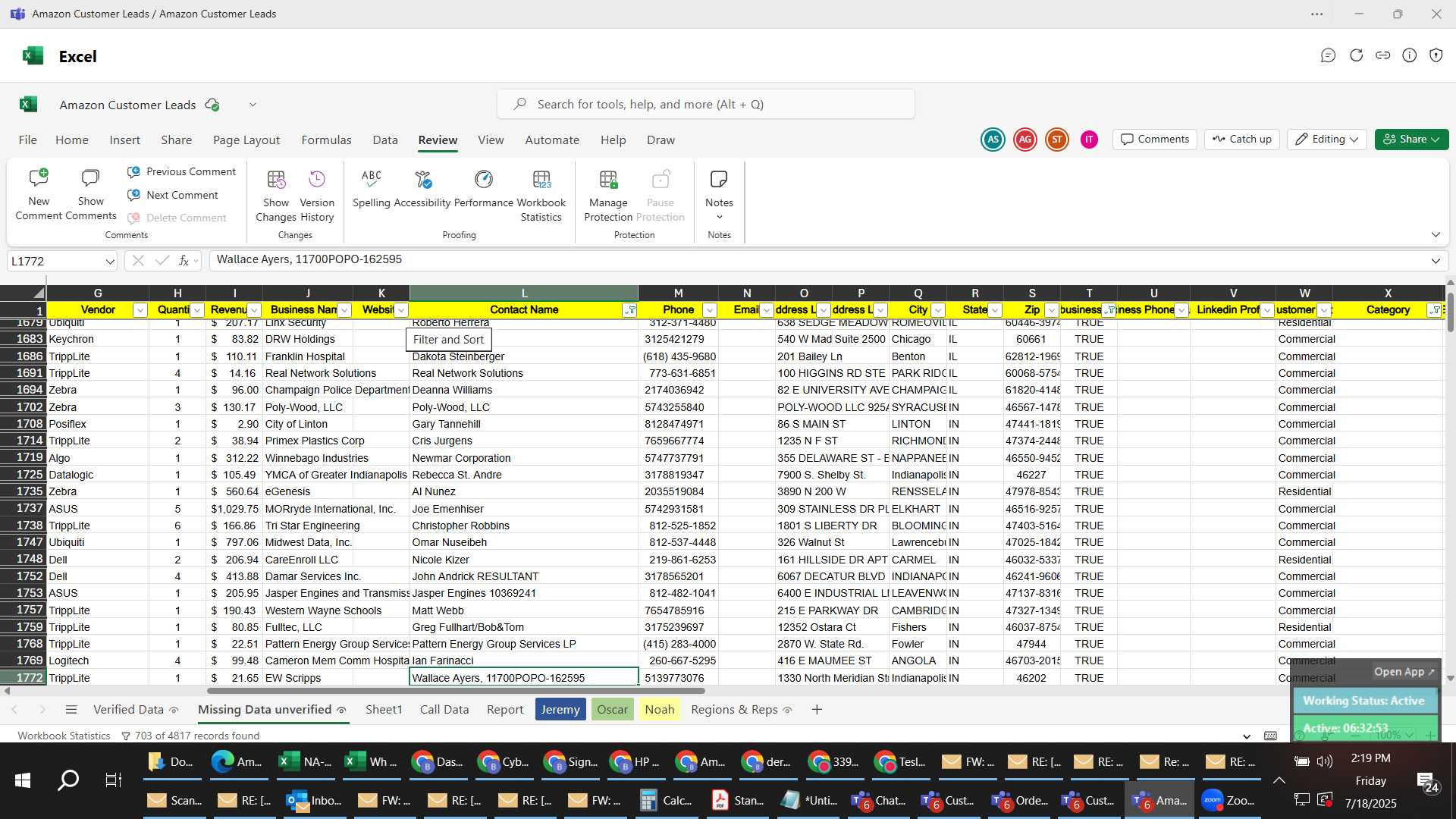The height and width of the screenshot is (819, 1456).
Task: Open Contact Name filter dropdown
Action: click(629, 310)
